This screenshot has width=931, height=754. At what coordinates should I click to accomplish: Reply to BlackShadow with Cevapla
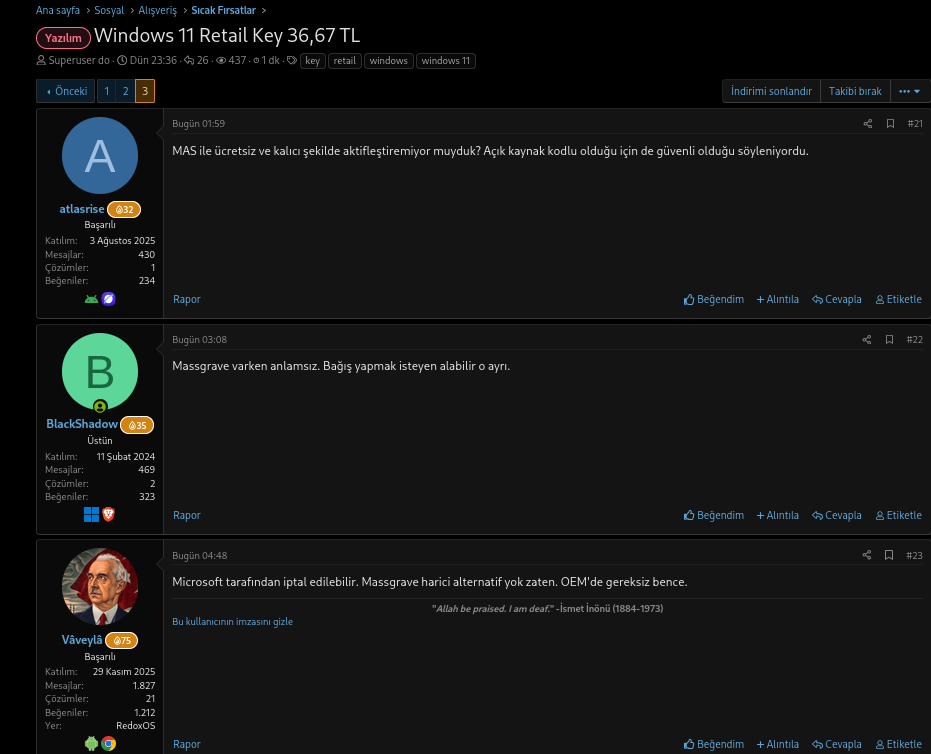click(x=837, y=515)
